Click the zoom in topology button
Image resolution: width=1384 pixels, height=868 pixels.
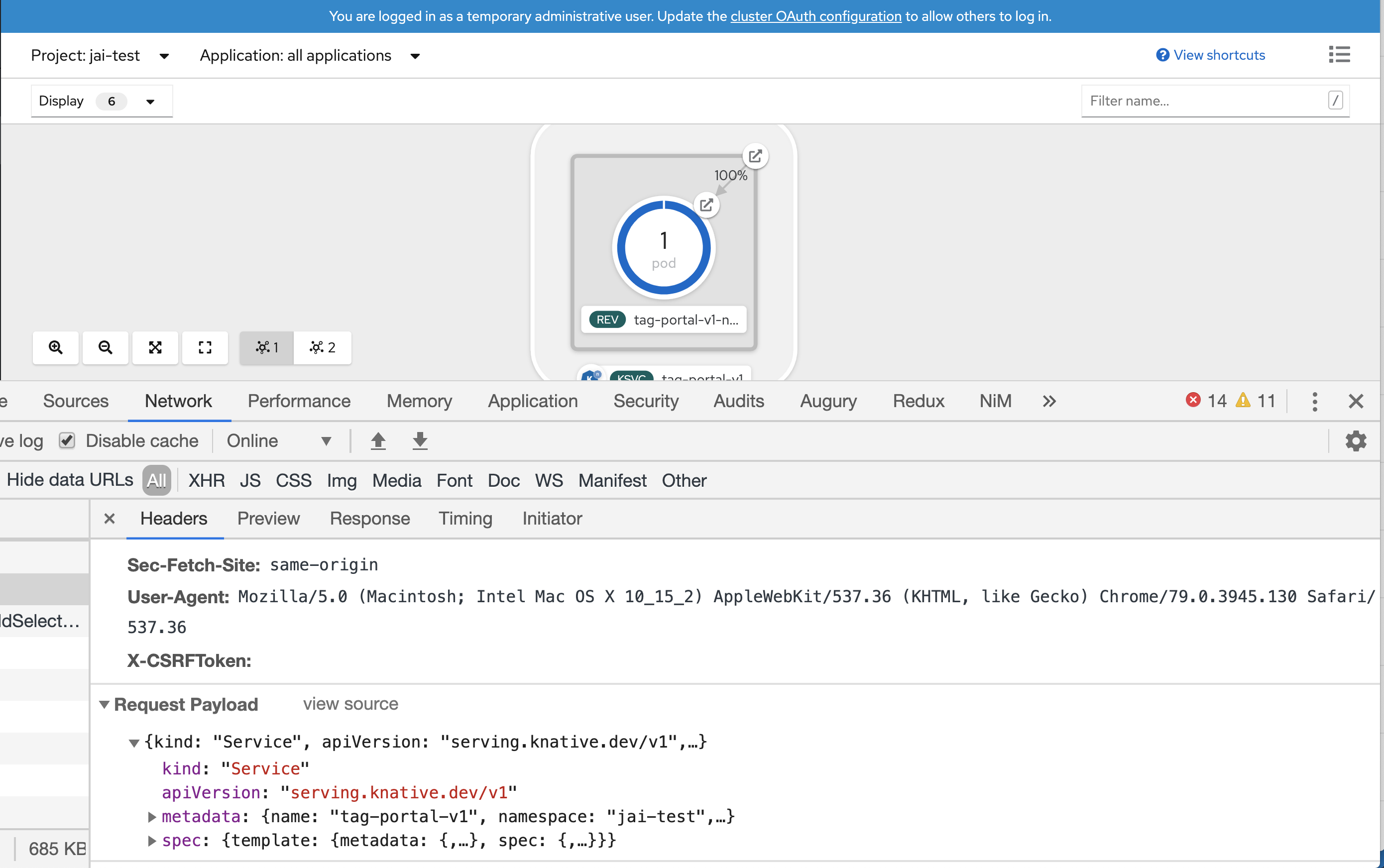[56, 347]
